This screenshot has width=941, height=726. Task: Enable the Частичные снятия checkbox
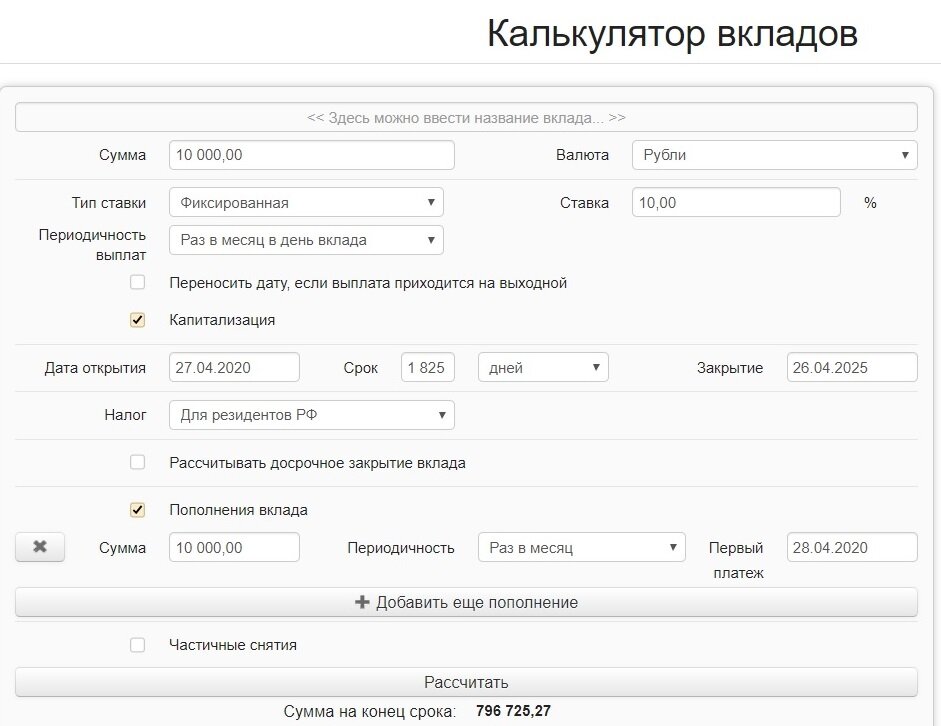137,645
